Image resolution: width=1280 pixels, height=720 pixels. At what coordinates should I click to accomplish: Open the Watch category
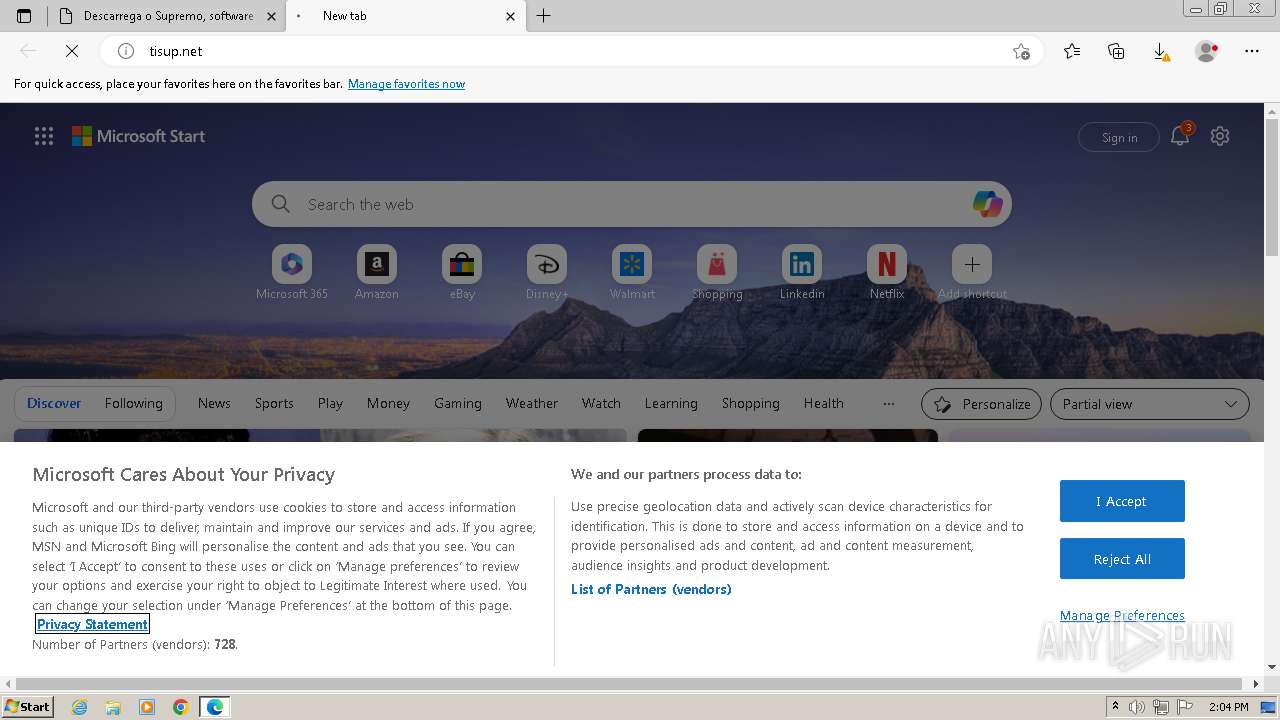601,403
